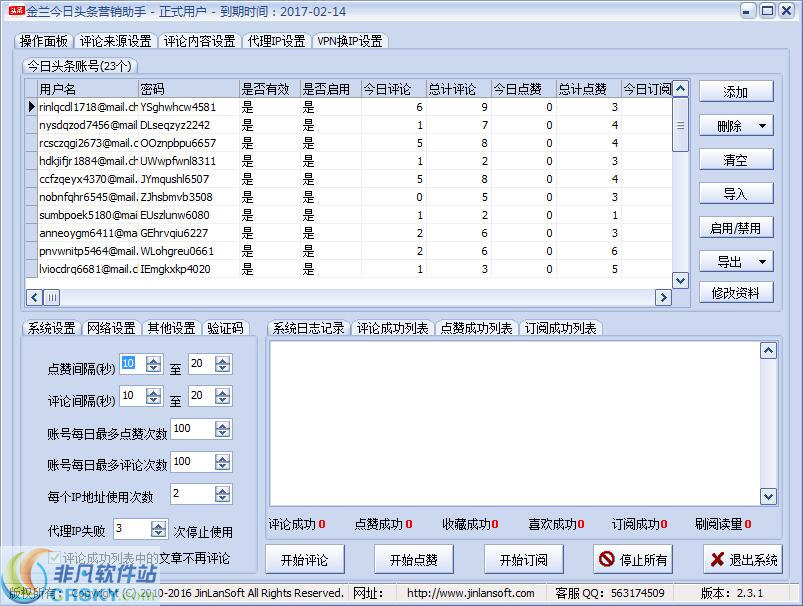803x606 pixels.
Task: Adjust 账号每日最多点赞次数 spinner
Action: pyautogui.click(x=222, y=429)
